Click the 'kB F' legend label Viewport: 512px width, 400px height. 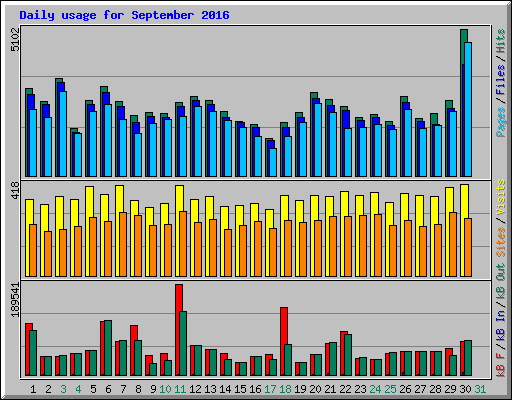[x=501, y=365]
